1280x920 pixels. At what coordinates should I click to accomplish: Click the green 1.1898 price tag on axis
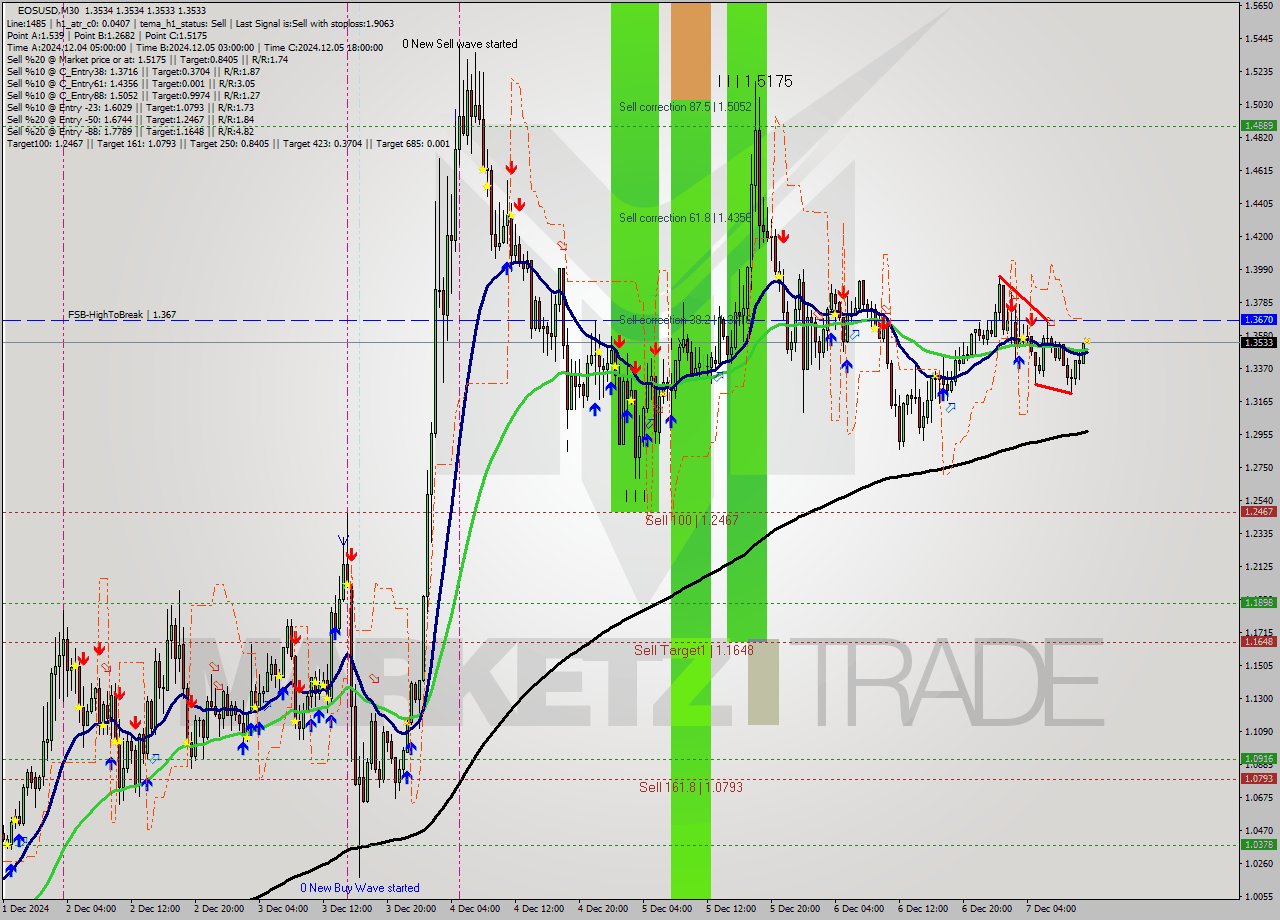pos(1258,602)
